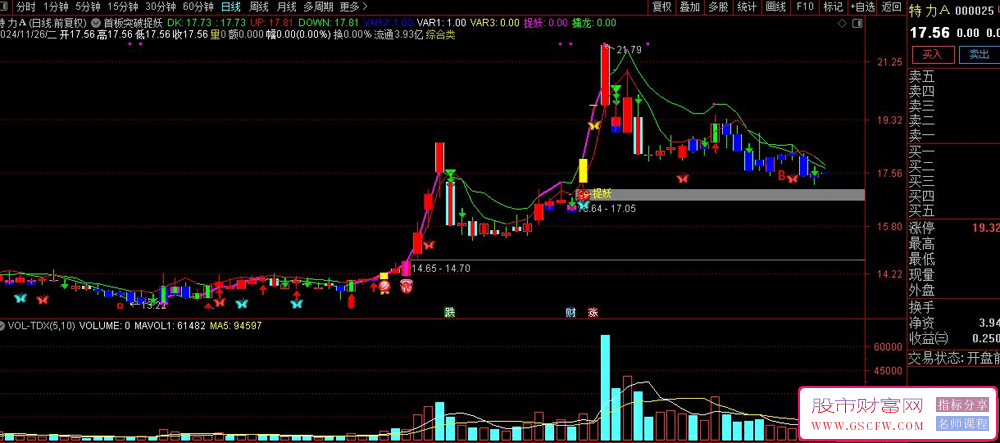Open the 多周期 multi-period view
The height and width of the screenshot is (443, 1000).
tap(318, 7)
